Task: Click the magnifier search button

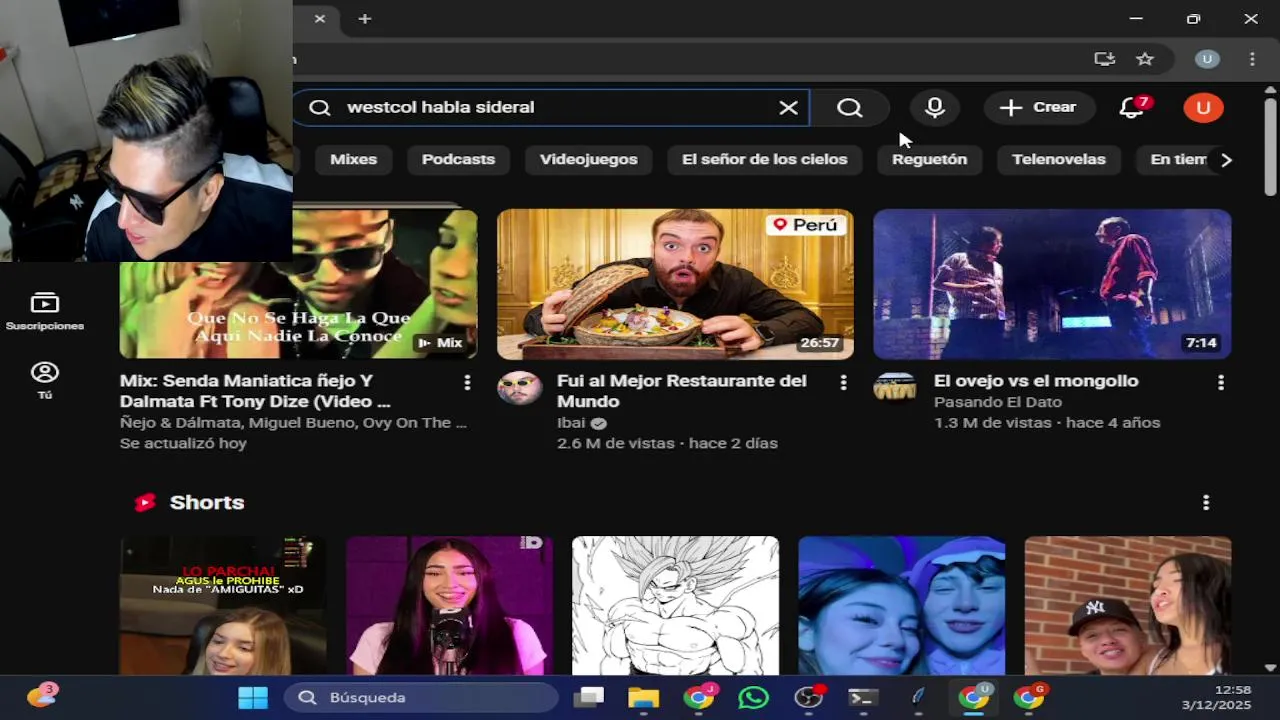Action: click(850, 108)
